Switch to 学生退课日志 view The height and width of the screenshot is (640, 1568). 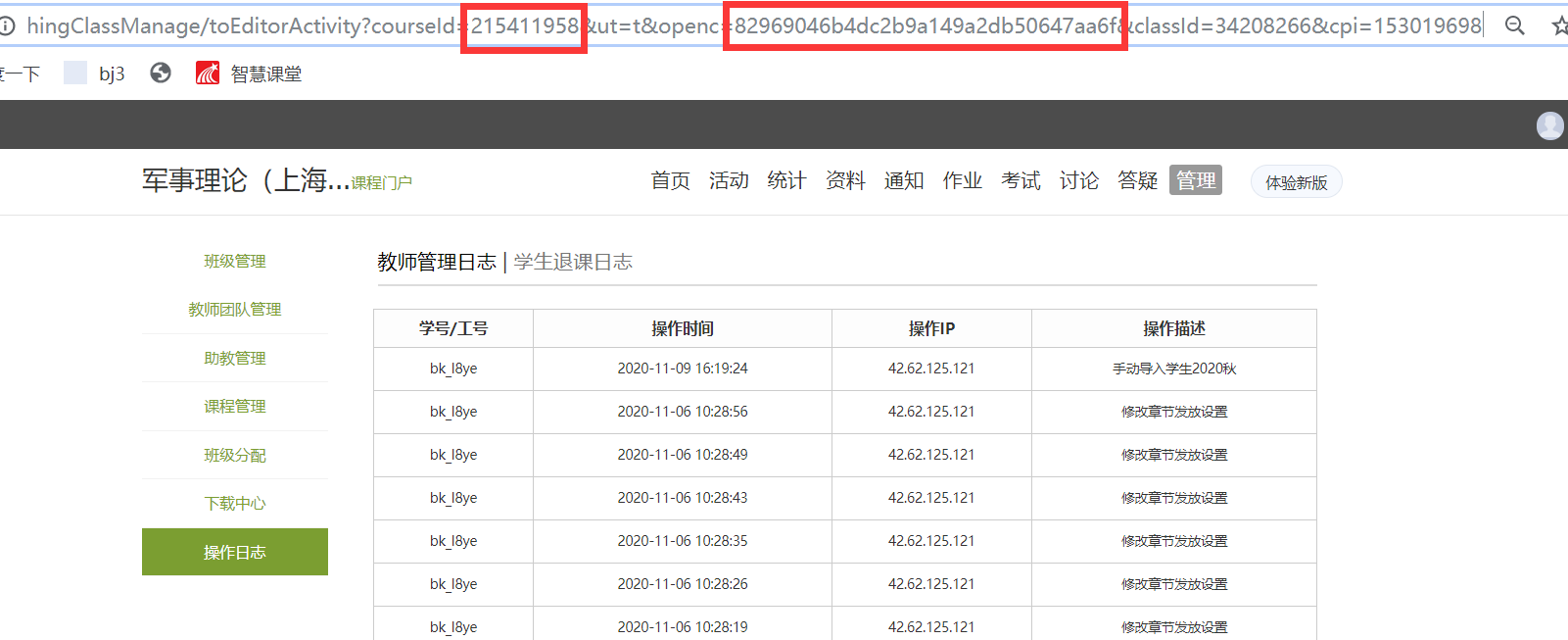[x=573, y=262]
